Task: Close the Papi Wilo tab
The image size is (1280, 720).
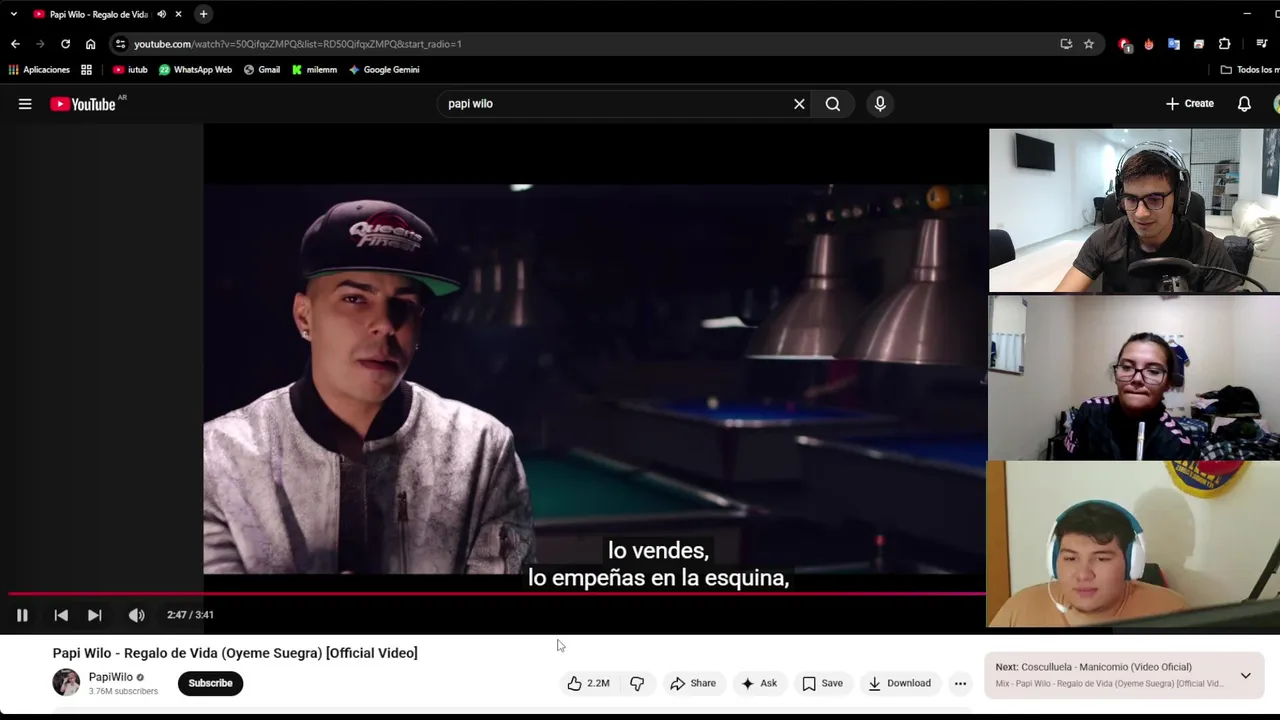Action: click(x=178, y=14)
